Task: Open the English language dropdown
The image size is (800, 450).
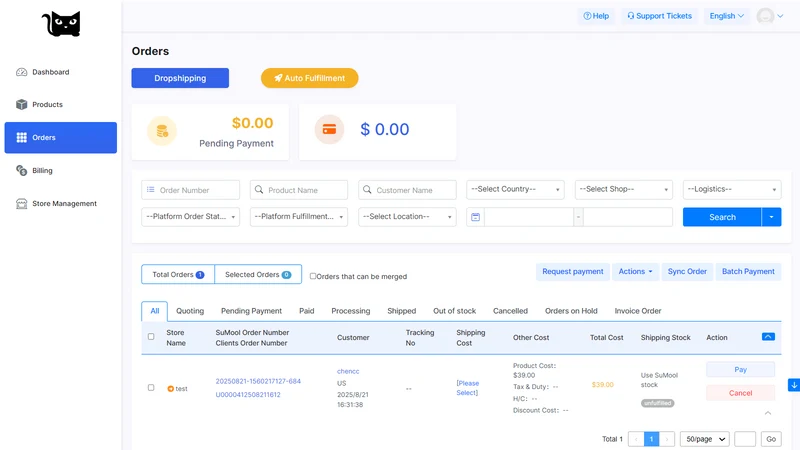Action: point(727,16)
